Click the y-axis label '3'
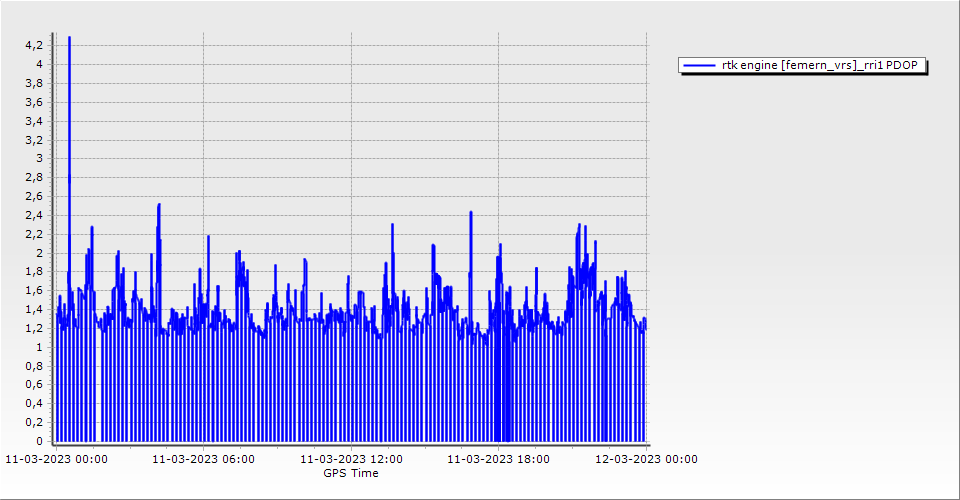Image resolution: width=960 pixels, height=500 pixels. [x=39, y=158]
